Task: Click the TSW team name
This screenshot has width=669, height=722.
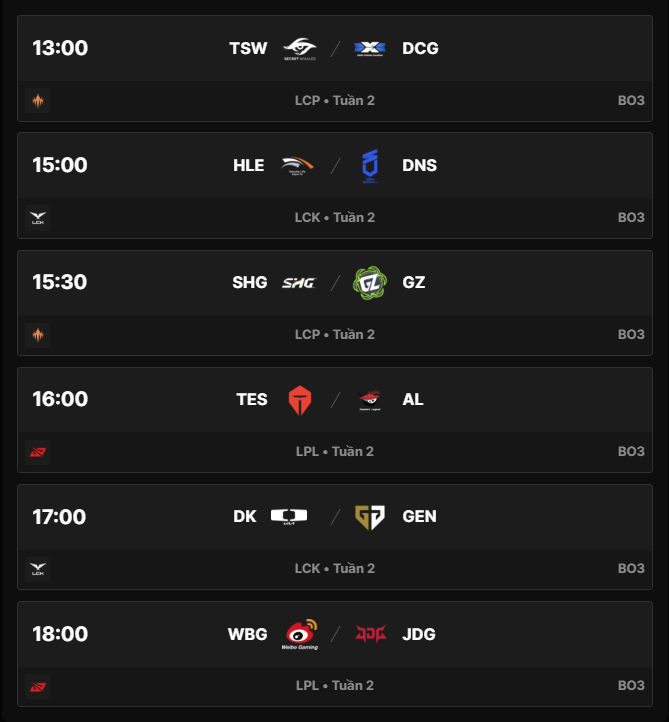Action: point(248,48)
